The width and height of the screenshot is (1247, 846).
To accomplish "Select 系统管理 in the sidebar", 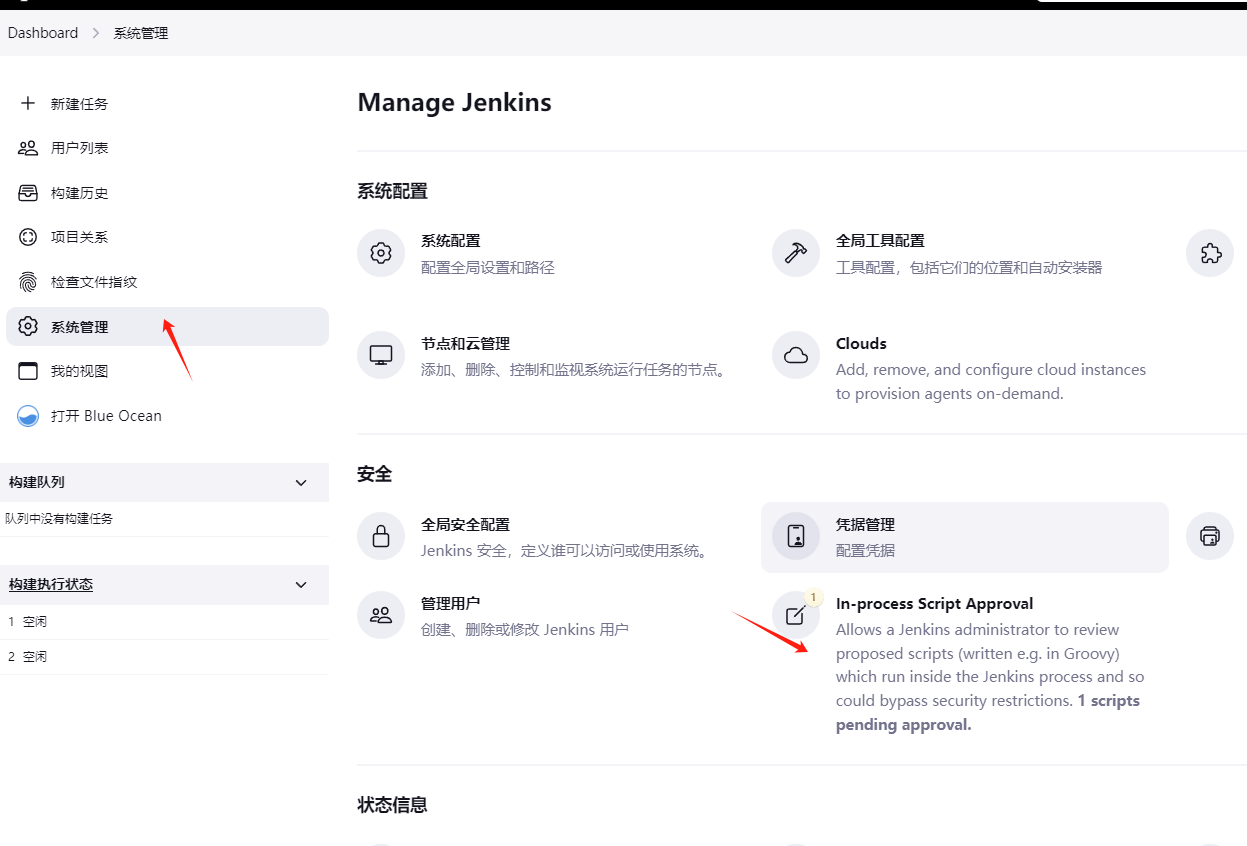I will (x=167, y=327).
